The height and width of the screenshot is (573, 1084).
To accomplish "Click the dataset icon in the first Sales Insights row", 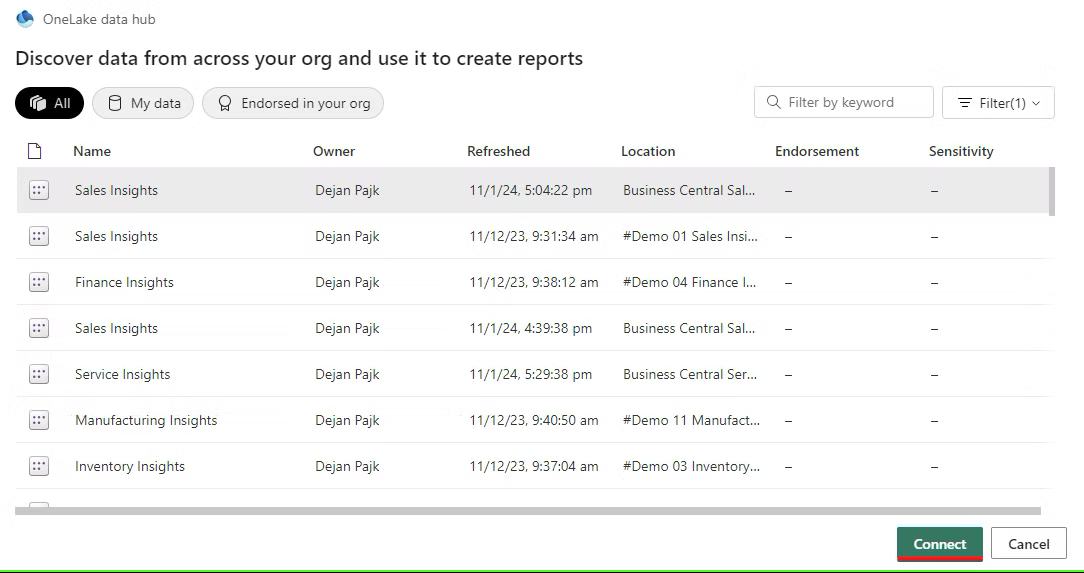I will point(39,191).
